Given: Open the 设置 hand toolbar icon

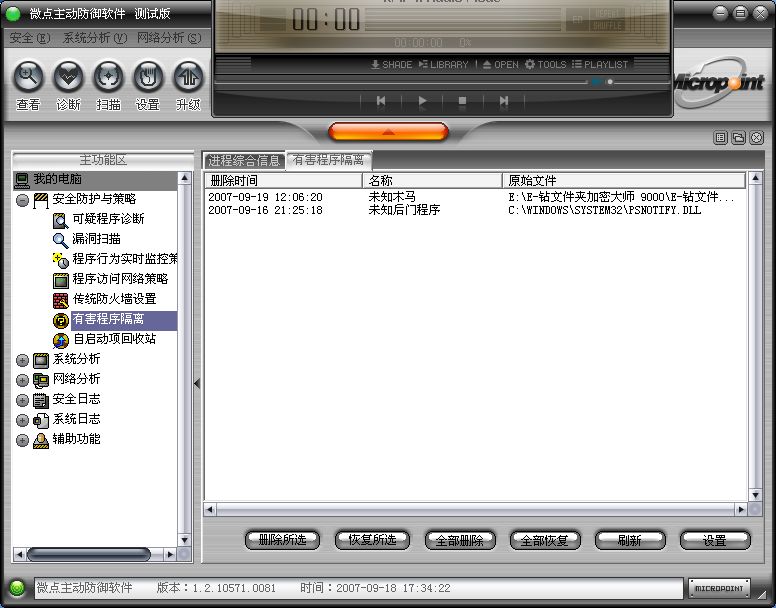Looking at the screenshot, I should click(x=148, y=76).
